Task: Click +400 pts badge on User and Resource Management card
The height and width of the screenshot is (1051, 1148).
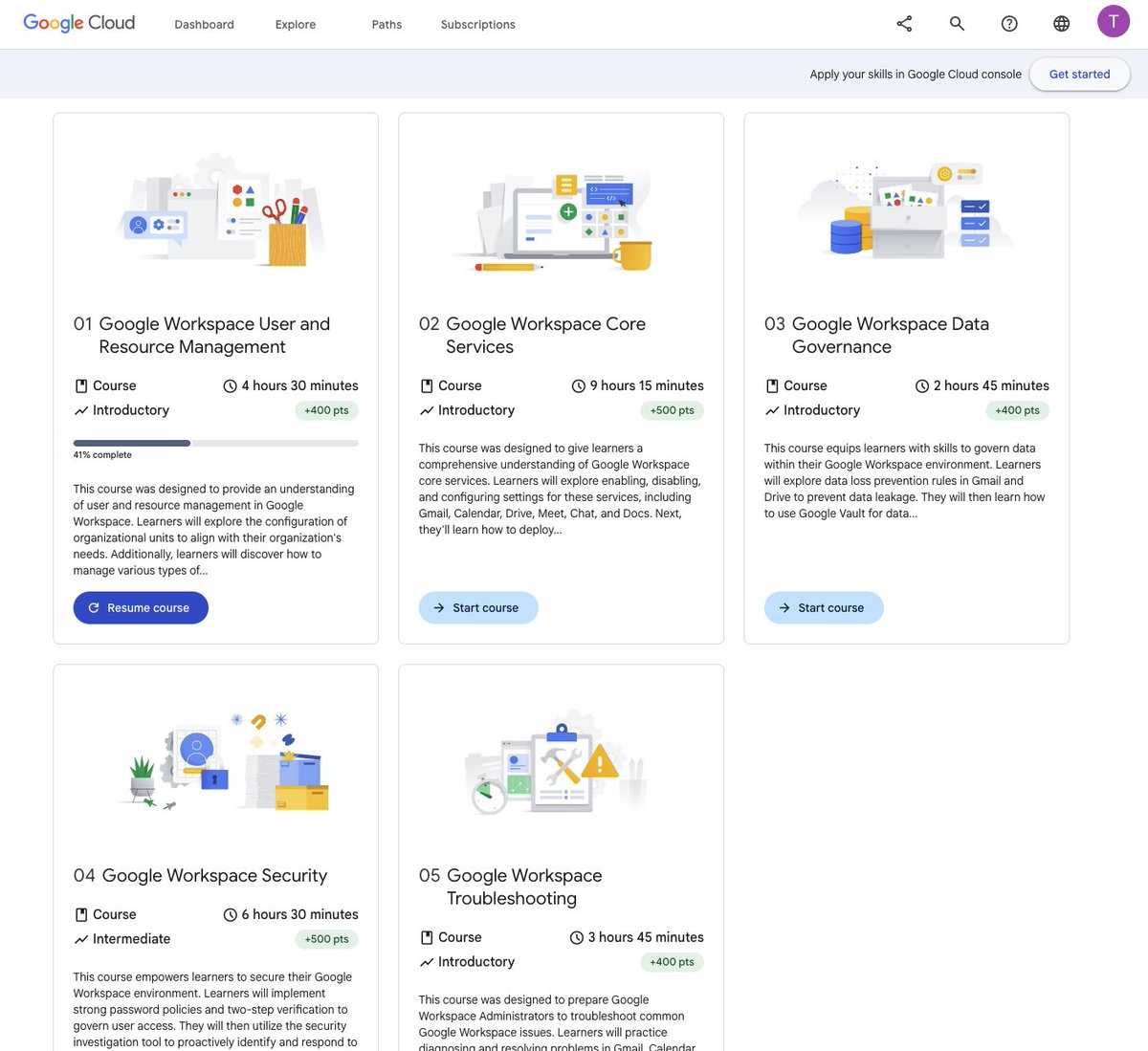Action: point(326,411)
